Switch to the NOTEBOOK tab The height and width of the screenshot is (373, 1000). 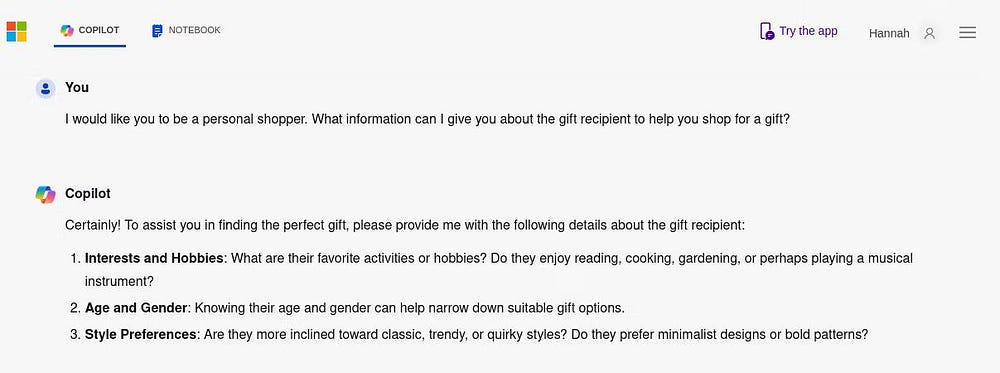tap(186, 31)
